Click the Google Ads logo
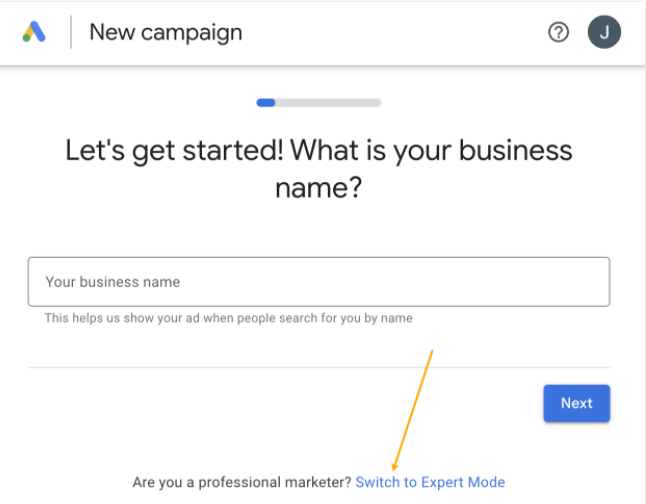Image resolution: width=646 pixels, height=504 pixels. (x=34, y=32)
